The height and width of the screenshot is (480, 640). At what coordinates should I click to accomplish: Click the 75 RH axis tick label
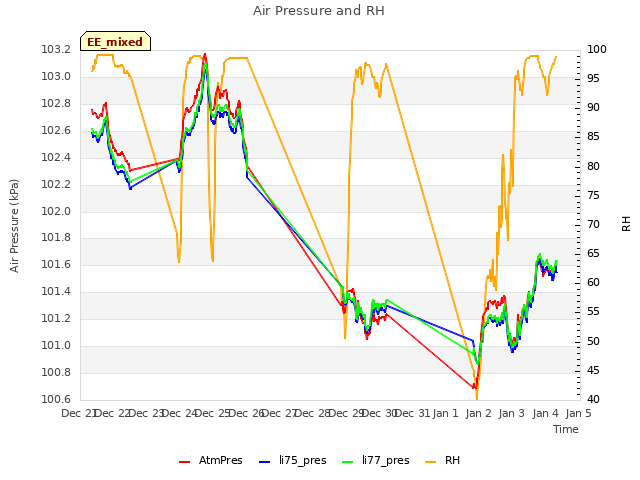click(x=593, y=196)
